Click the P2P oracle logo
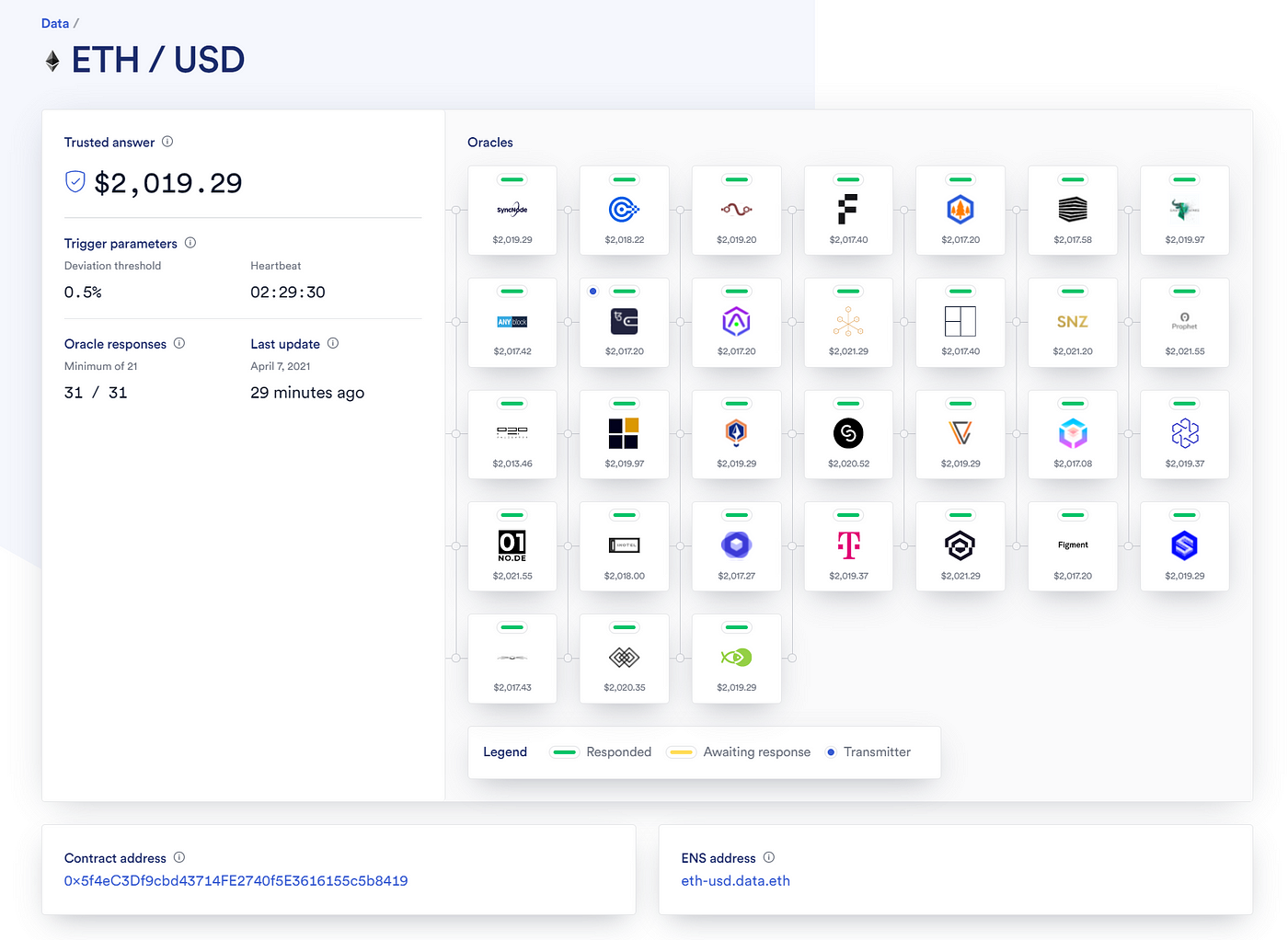The height and width of the screenshot is (940, 1288). [x=512, y=432]
